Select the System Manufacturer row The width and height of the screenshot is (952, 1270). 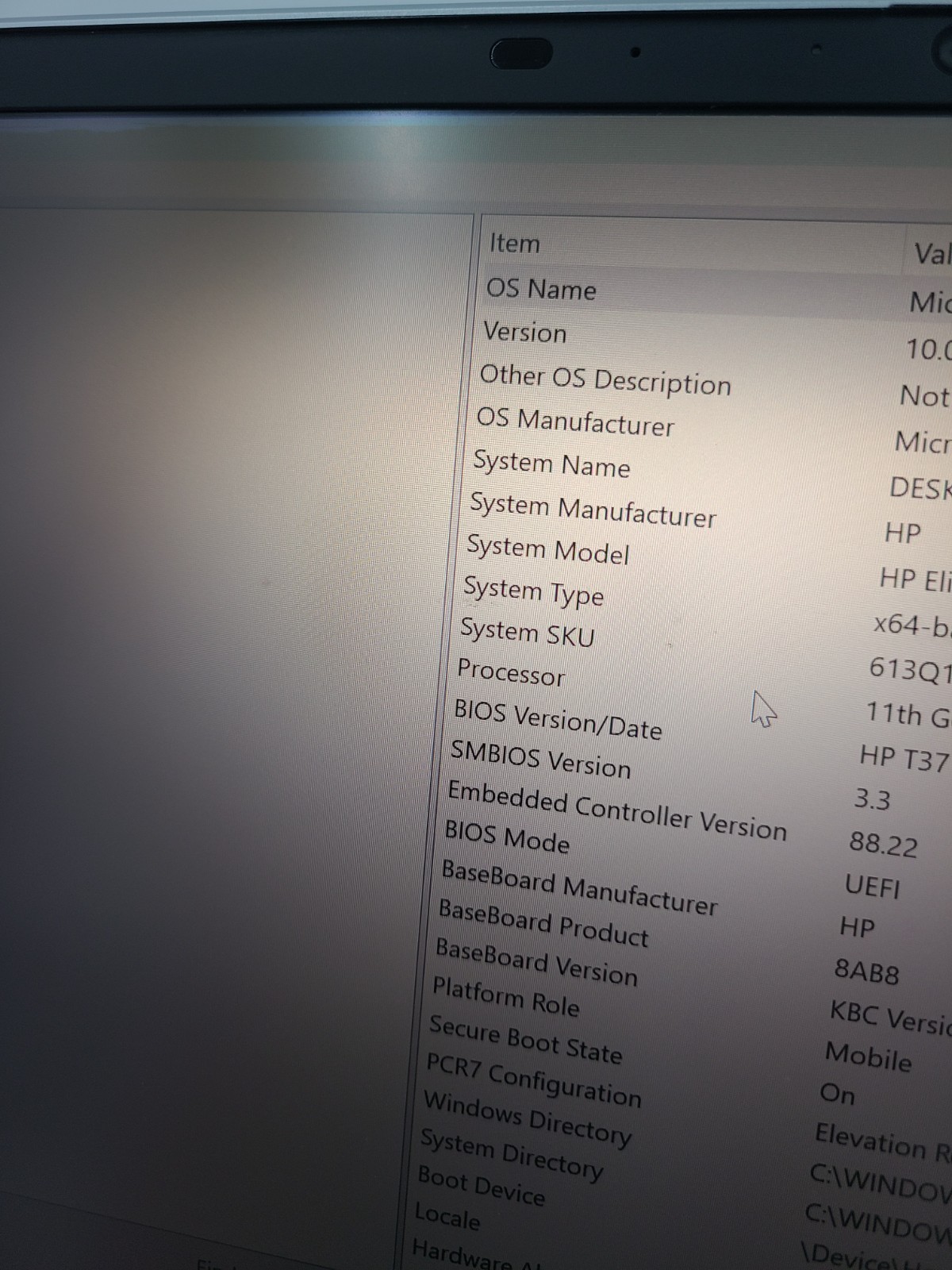(593, 510)
